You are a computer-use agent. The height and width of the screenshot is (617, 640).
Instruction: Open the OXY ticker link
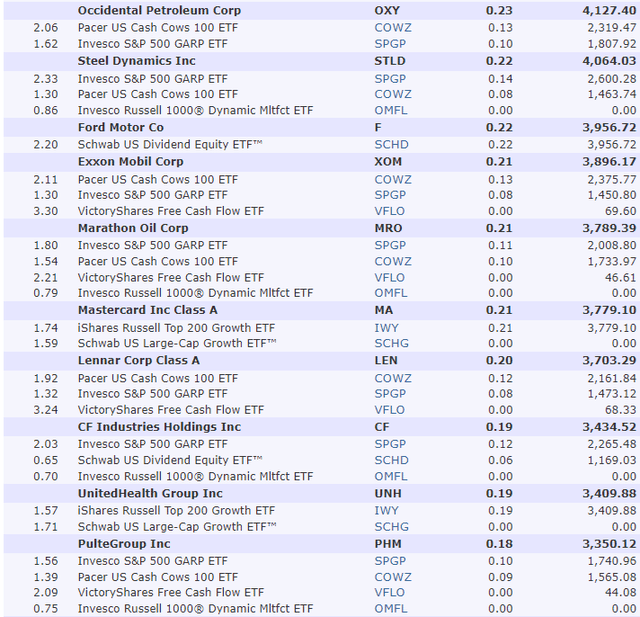pyautogui.click(x=388, y=11)
